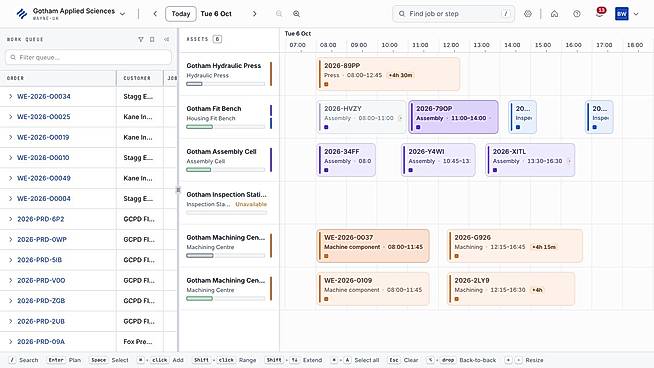Click the Filter queue input field
654x368 pixels.
88,57
